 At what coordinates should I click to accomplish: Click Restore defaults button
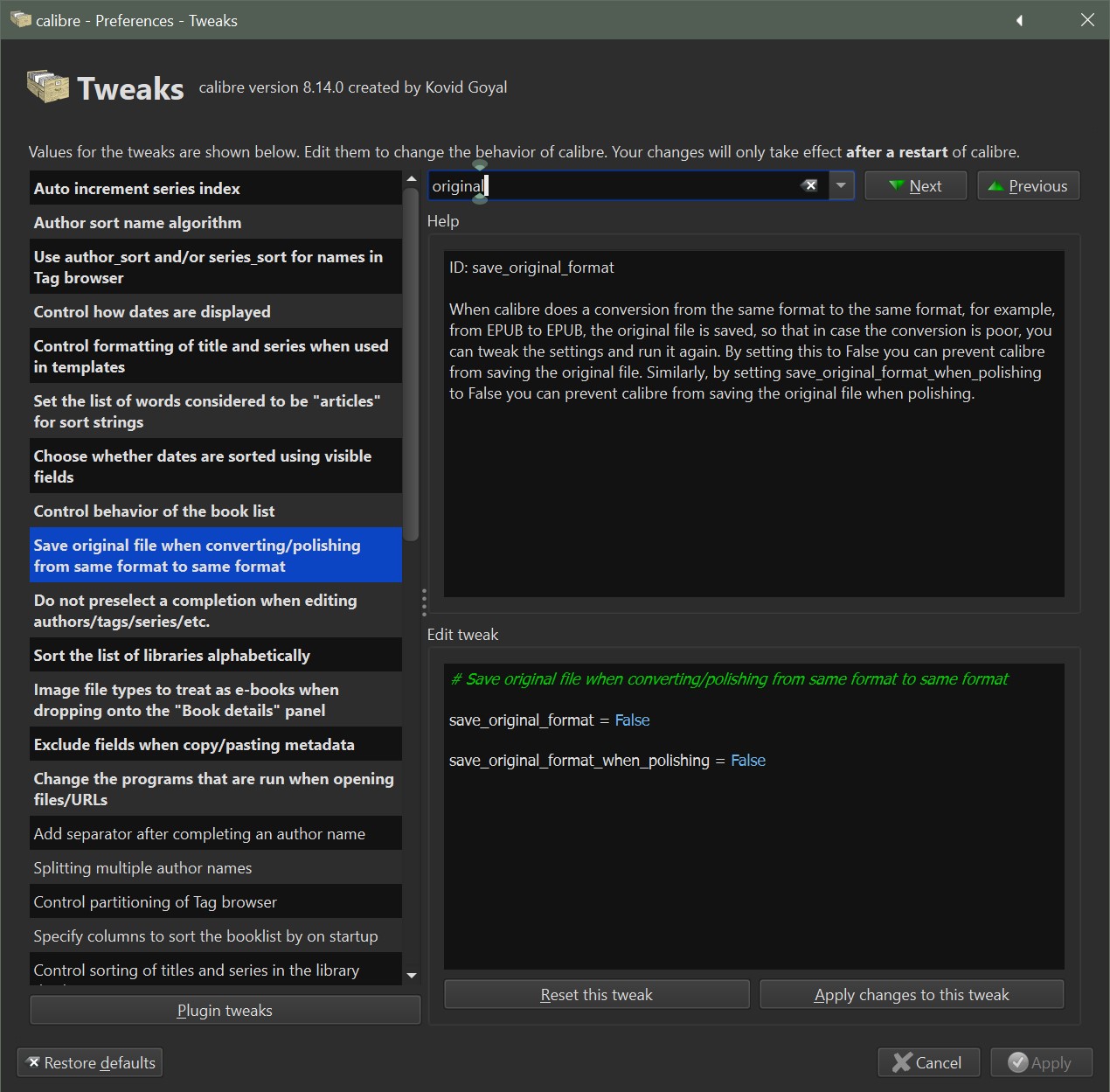pos(90,1062)
